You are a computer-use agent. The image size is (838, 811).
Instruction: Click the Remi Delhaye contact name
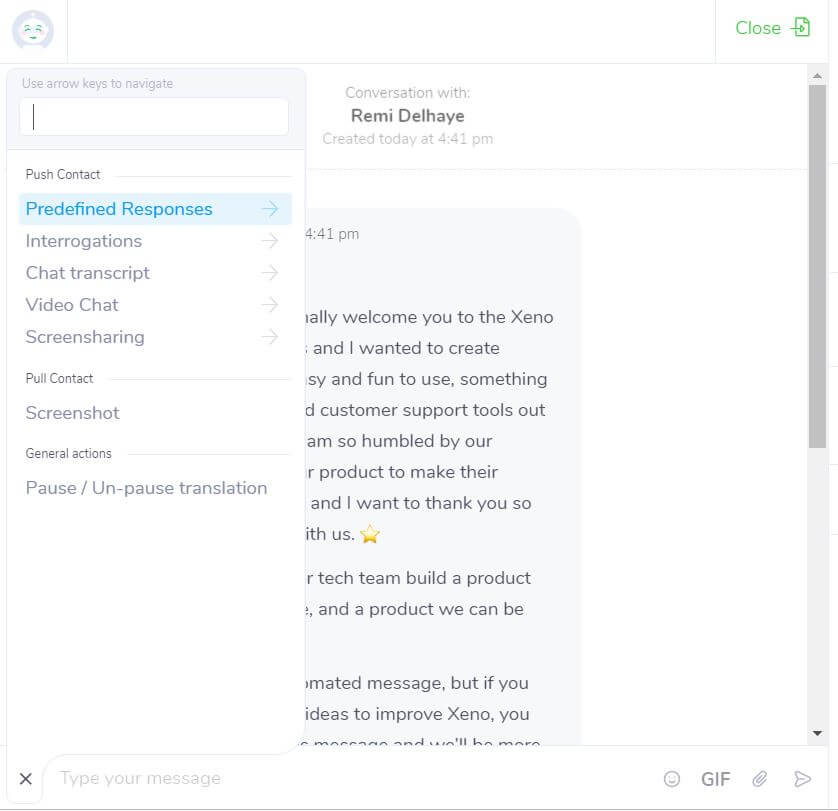(407, 116)
